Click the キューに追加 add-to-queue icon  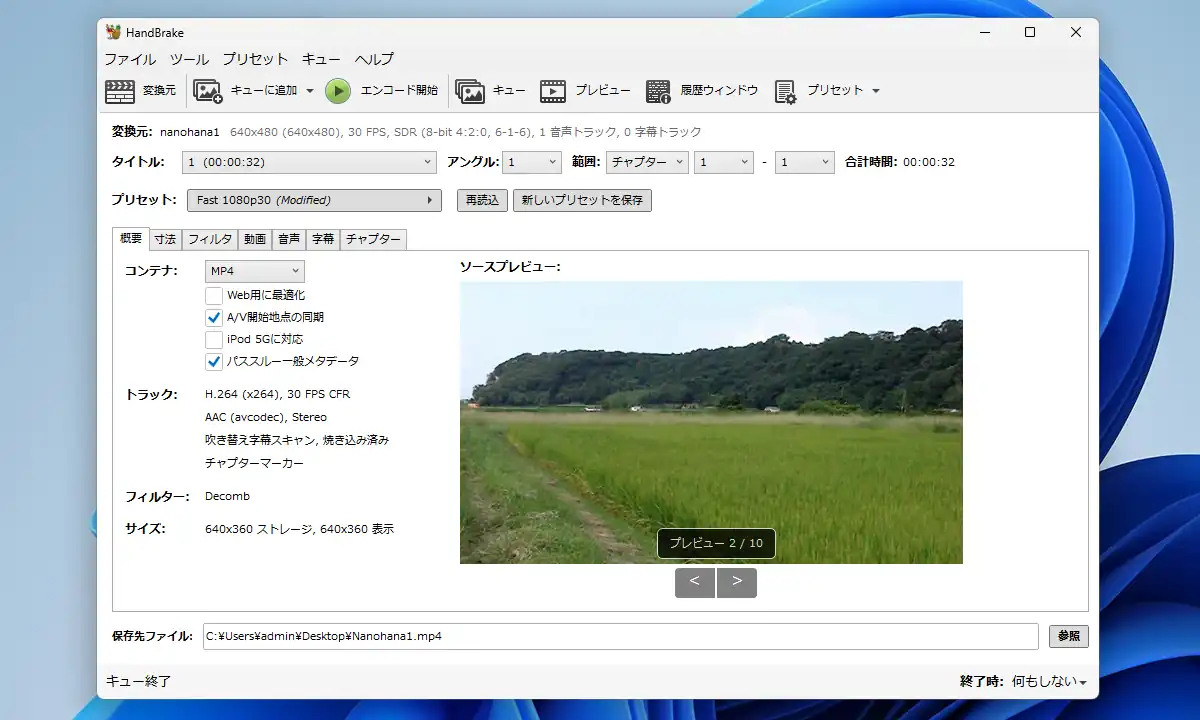click(x=208, y=91)
